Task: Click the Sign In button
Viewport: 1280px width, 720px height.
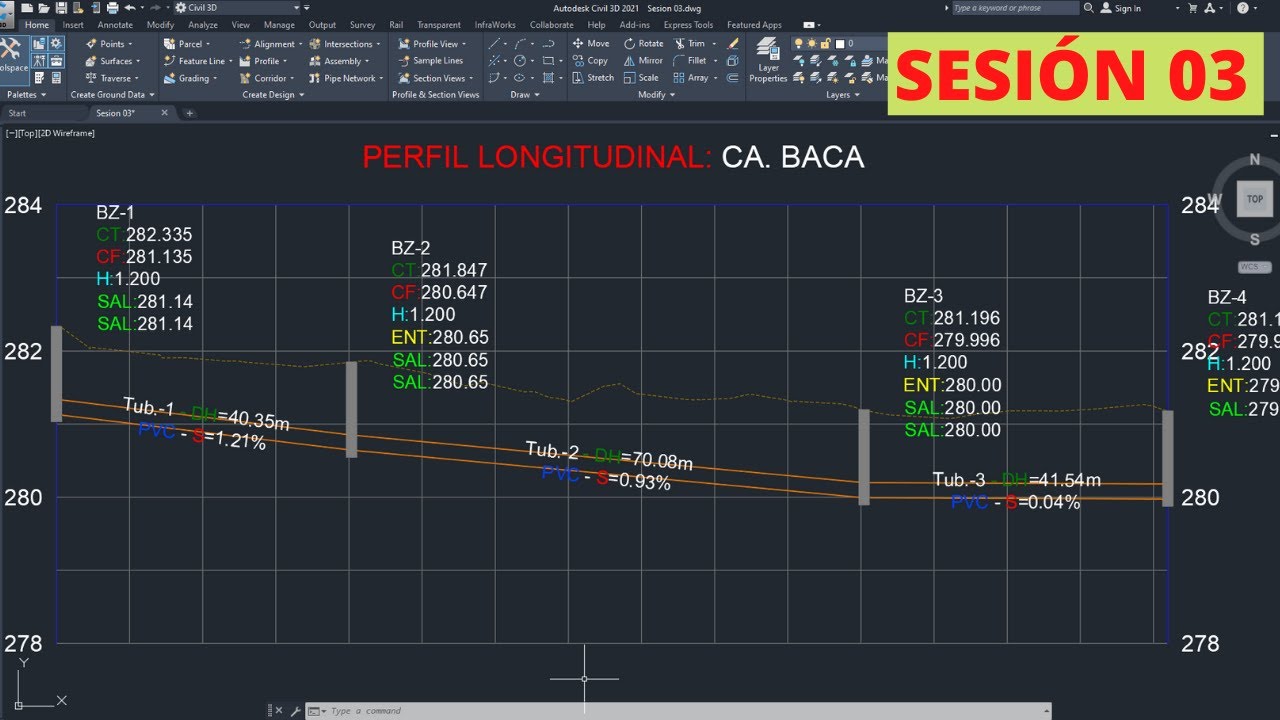Action: tap(1121, 8)
